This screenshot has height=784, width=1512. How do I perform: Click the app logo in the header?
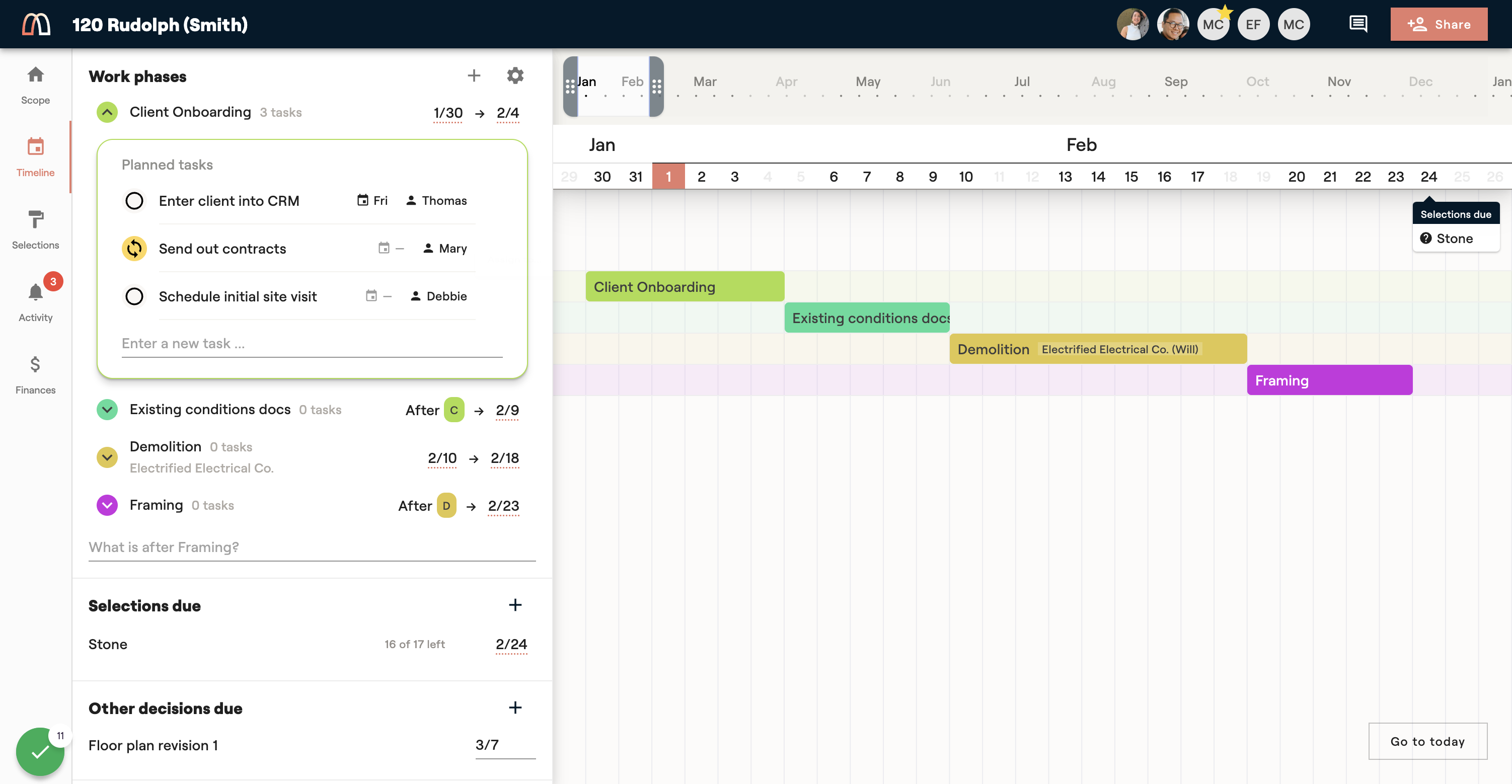pyautogui.click(x=36, y=24)
